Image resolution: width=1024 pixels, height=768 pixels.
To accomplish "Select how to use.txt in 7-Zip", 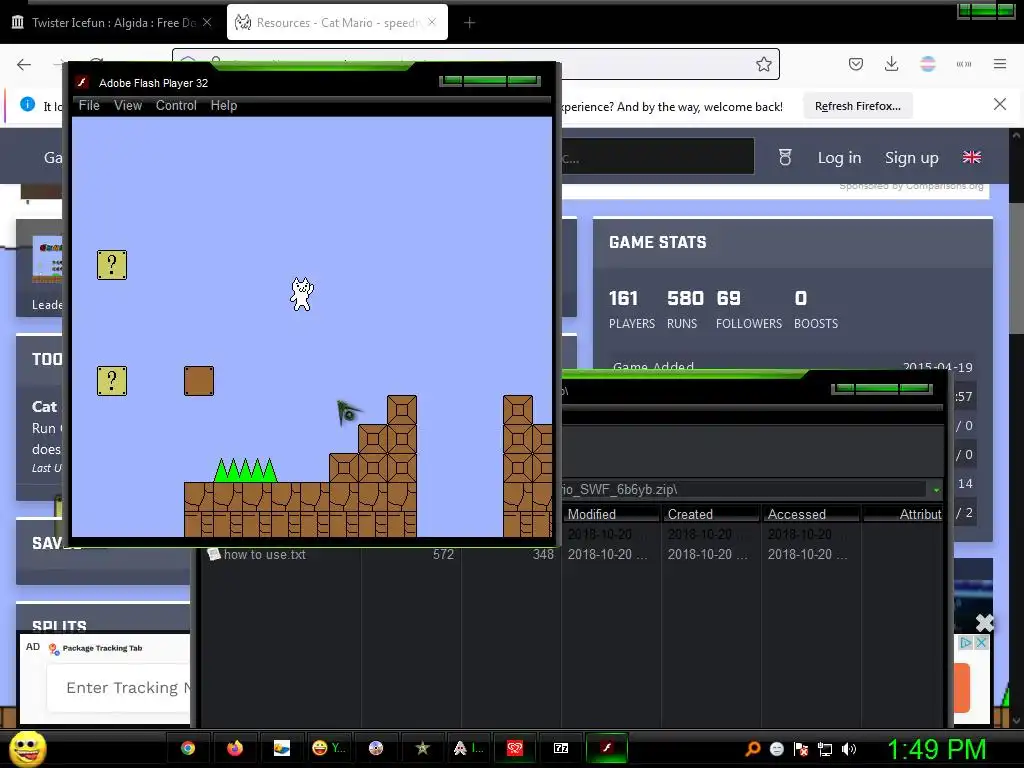I will coord(264,554).
